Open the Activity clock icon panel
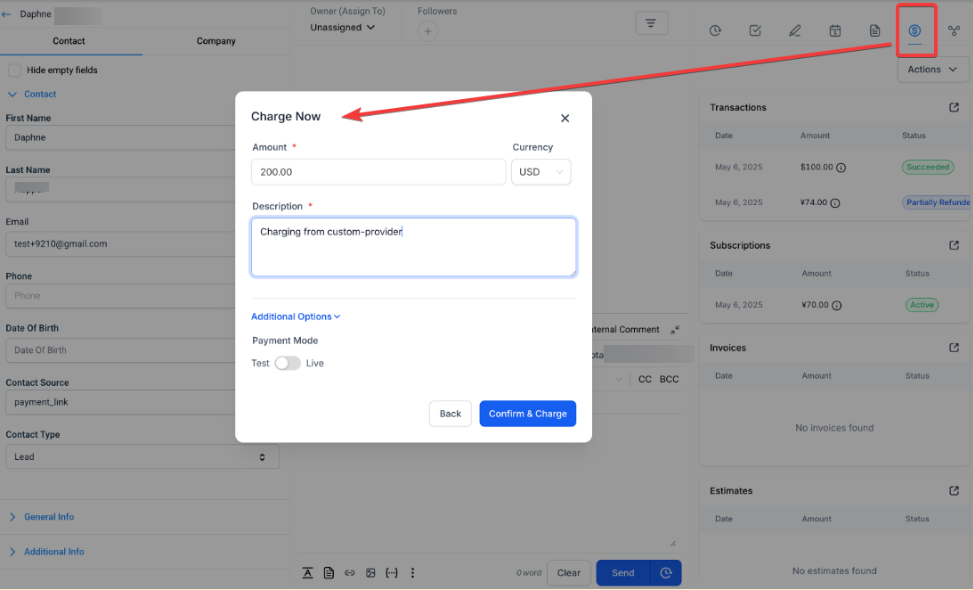This screenshot has height=590, width=973. pyautogui.click(x=715, y=31)
